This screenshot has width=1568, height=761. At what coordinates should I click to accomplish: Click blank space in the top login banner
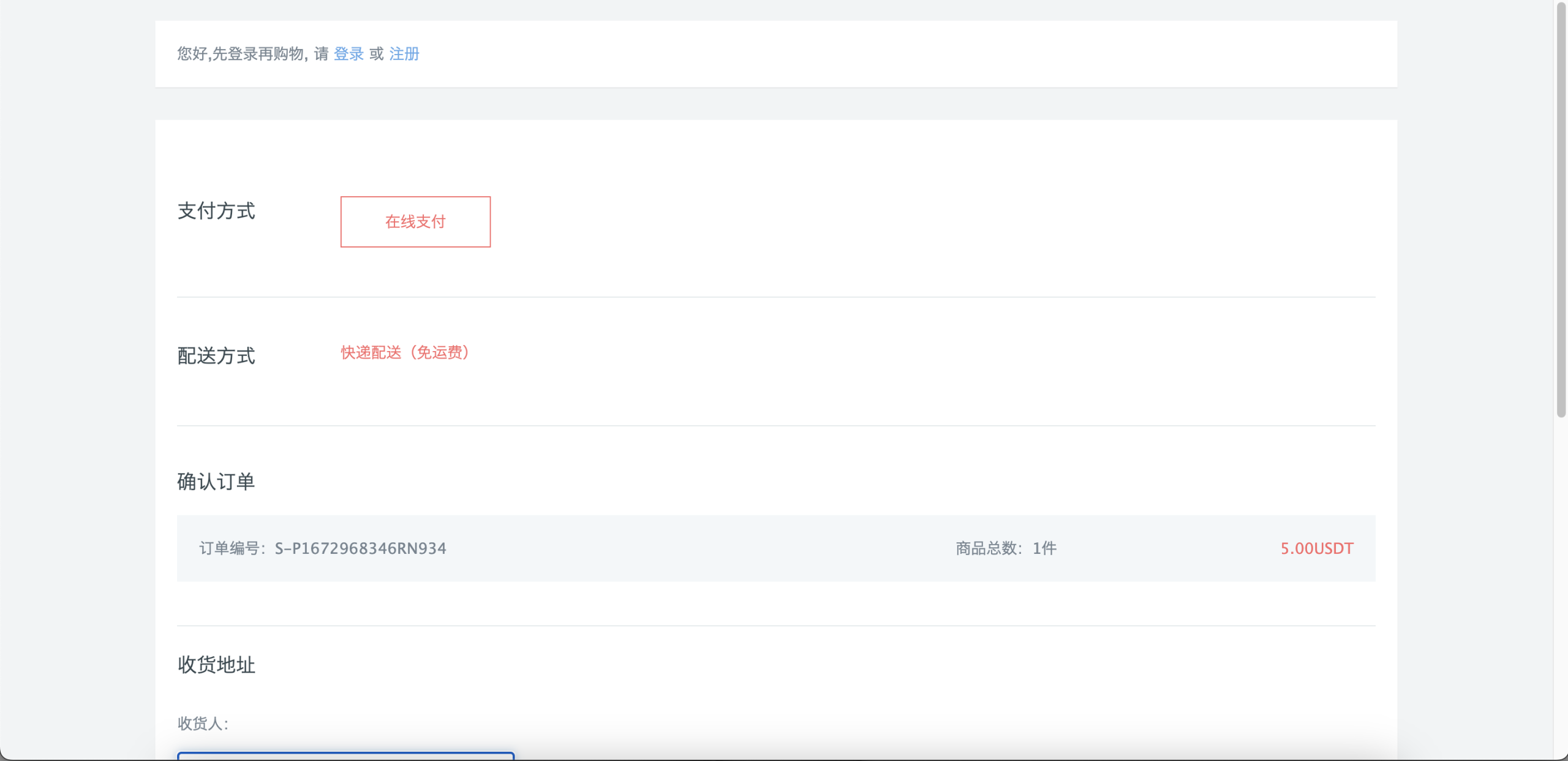(x=919, y=54)
